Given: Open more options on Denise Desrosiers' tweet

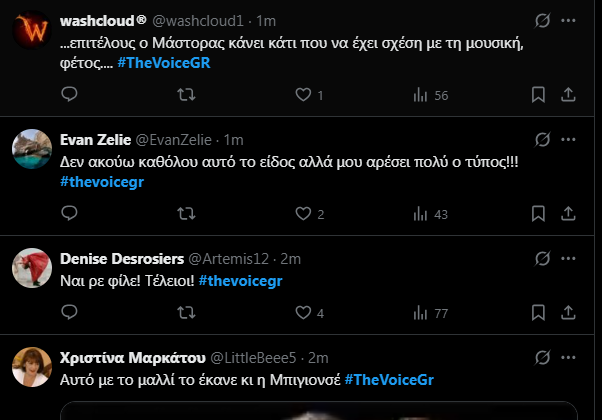Looking at the screenshot, I should pyautogui.click(x=568, y=258).
